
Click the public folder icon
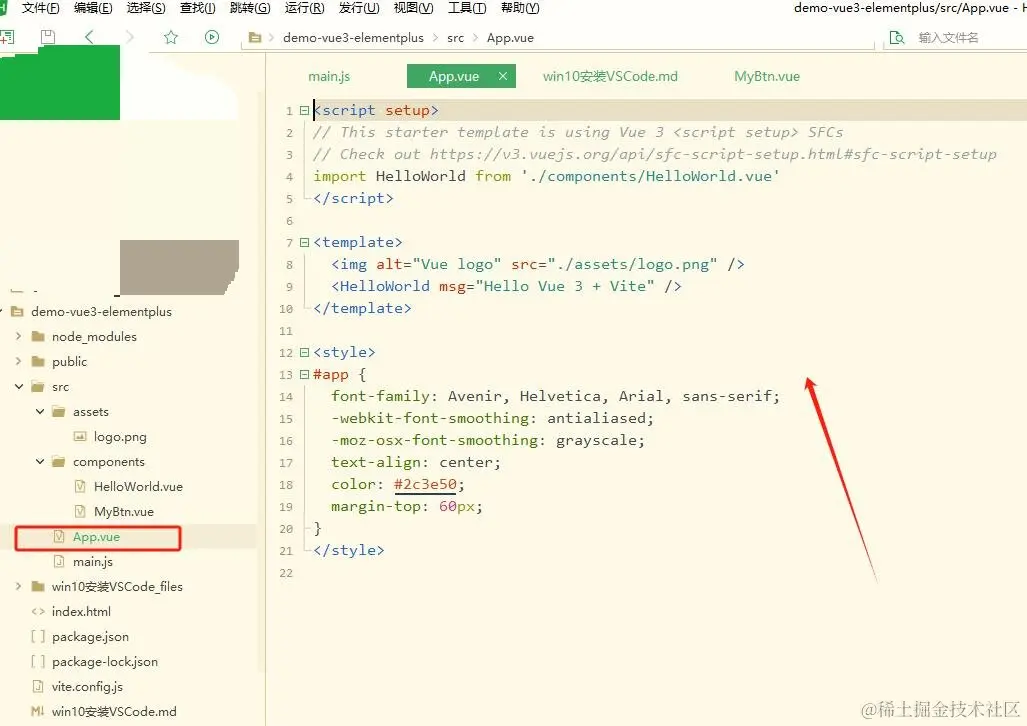(x=38, y=362)
